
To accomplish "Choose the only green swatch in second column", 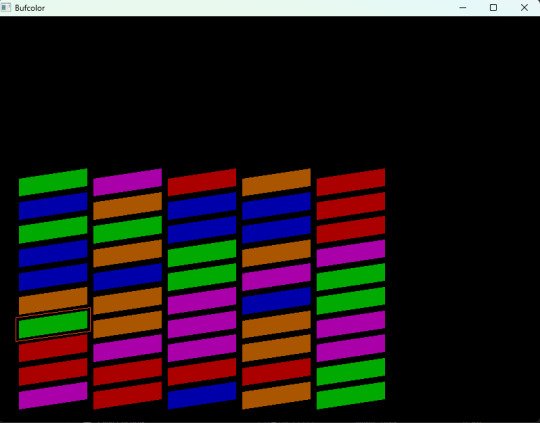I will 127,230.
